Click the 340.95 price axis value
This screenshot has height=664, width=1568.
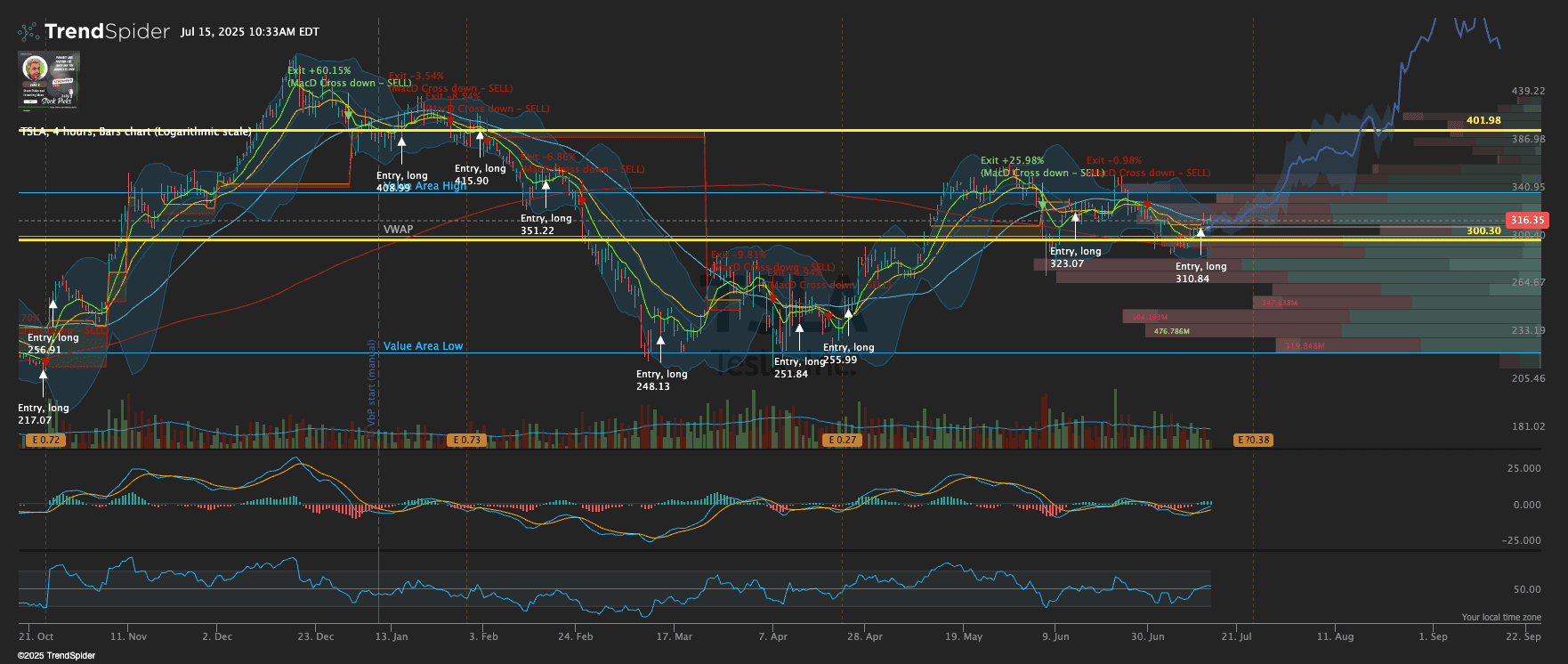click(1528, 187)
